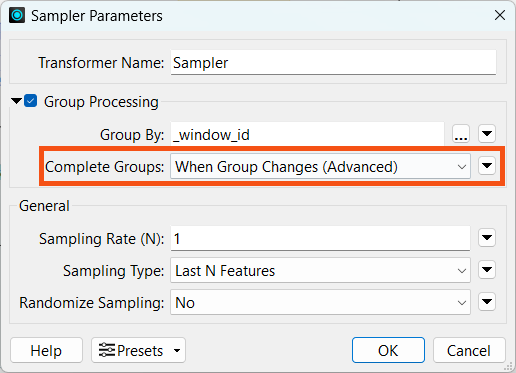The image size is (516, 373).
Task: Click the Sampling Rate (N) field
Action: coord(320,238)
